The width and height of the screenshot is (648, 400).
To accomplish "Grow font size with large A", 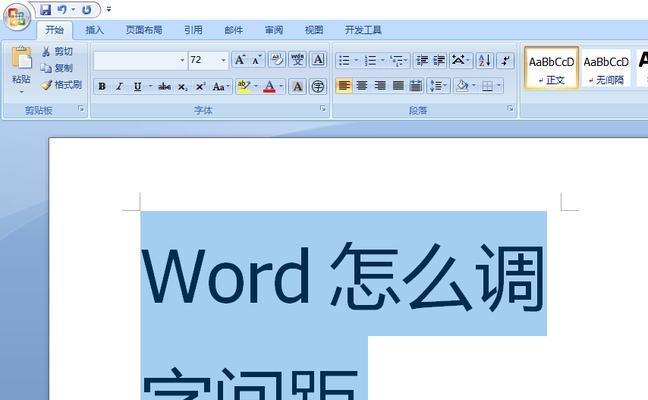I will pos(240,60).
